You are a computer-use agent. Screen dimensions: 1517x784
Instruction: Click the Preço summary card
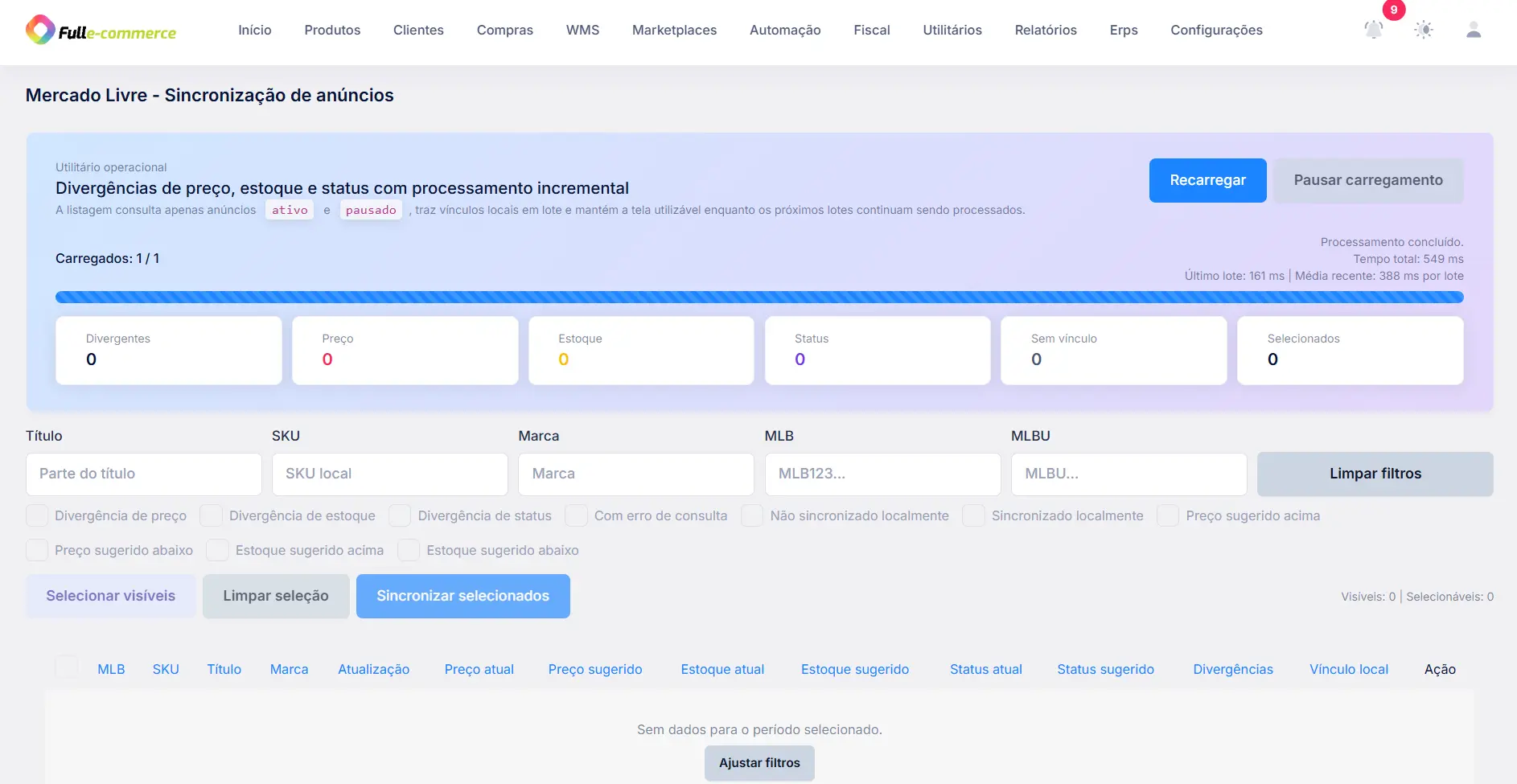coord(405,351)
